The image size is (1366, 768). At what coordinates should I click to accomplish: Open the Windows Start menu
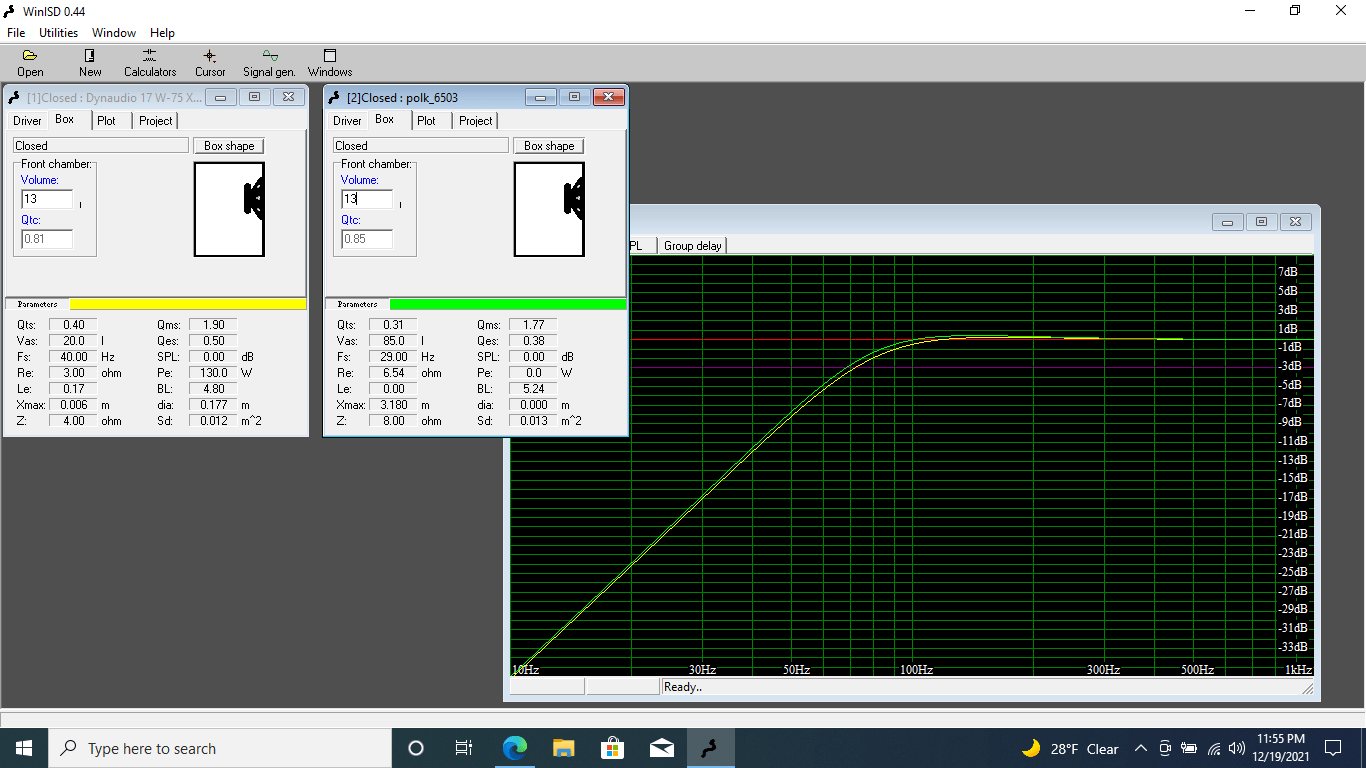[x=24, y=748]
